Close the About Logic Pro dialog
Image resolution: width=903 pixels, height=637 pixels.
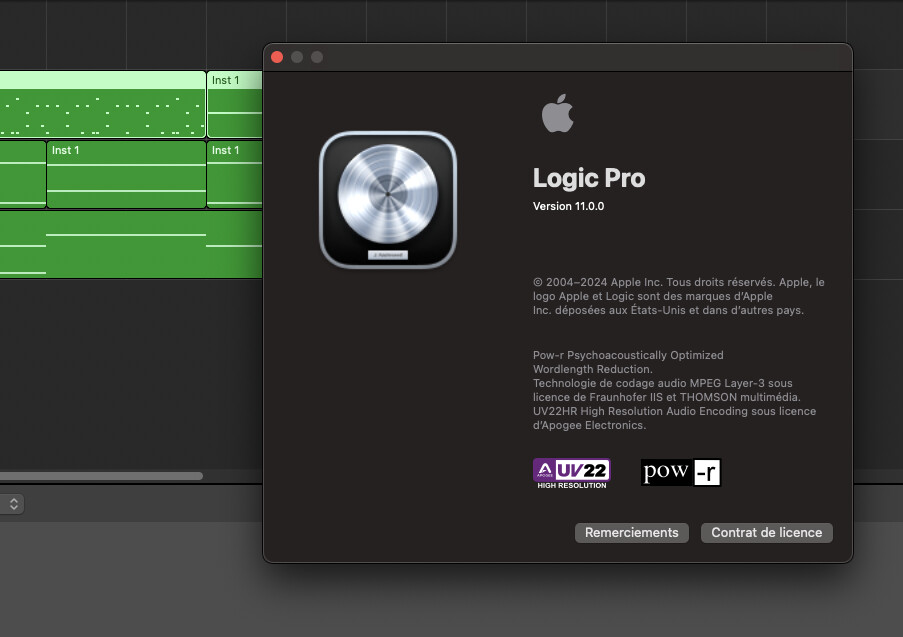277,57
